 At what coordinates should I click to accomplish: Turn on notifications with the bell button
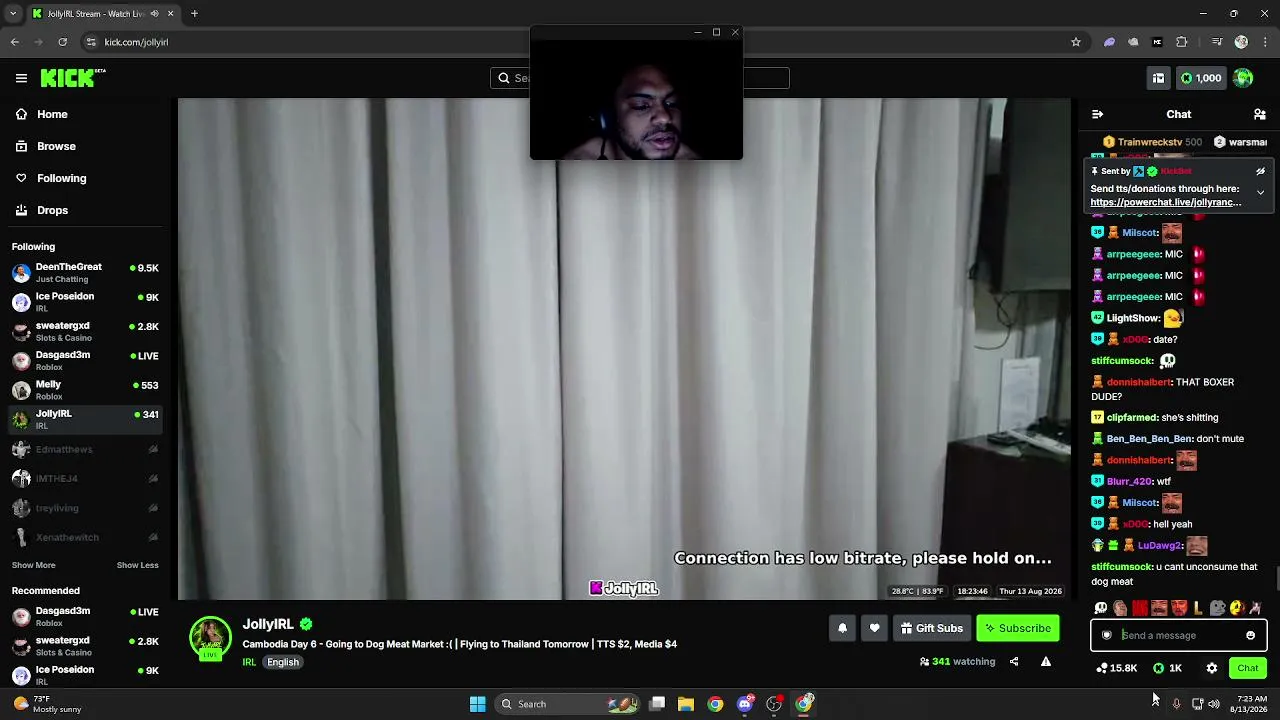coord(842,628)
